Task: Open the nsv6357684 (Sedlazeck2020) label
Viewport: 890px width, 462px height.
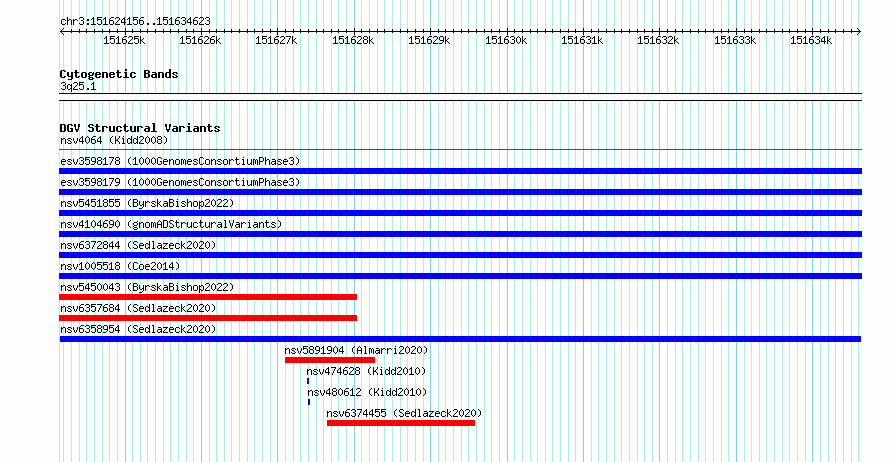Action: tap(138, 308)
